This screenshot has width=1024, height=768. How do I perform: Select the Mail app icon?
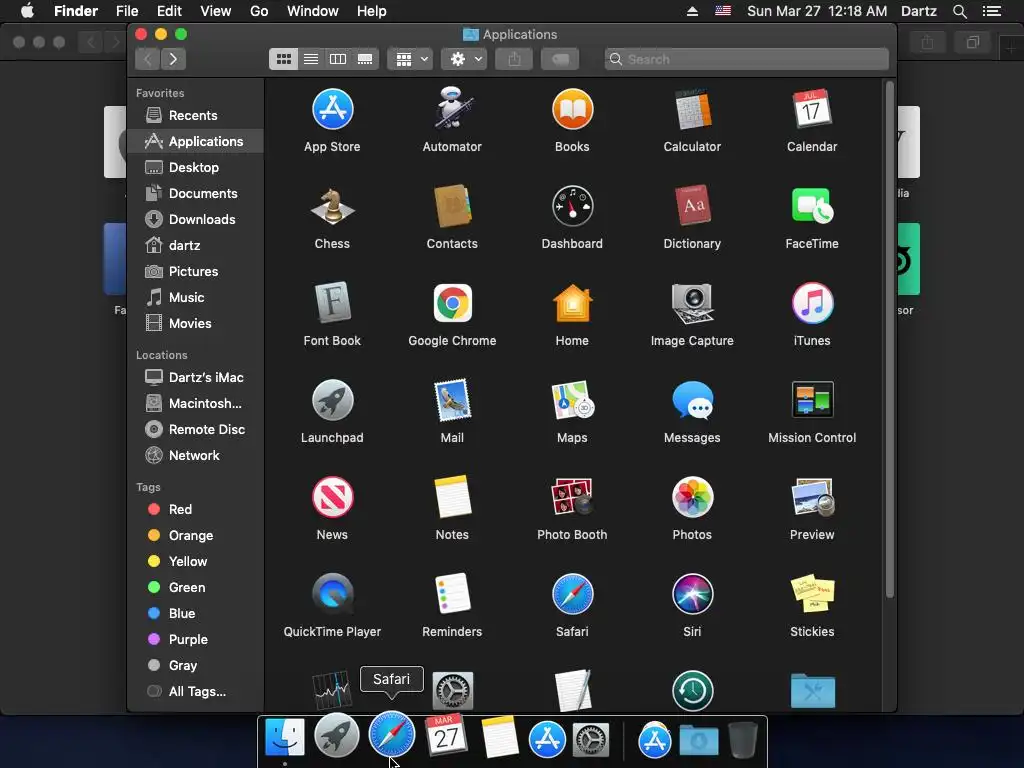click(452, 400)
